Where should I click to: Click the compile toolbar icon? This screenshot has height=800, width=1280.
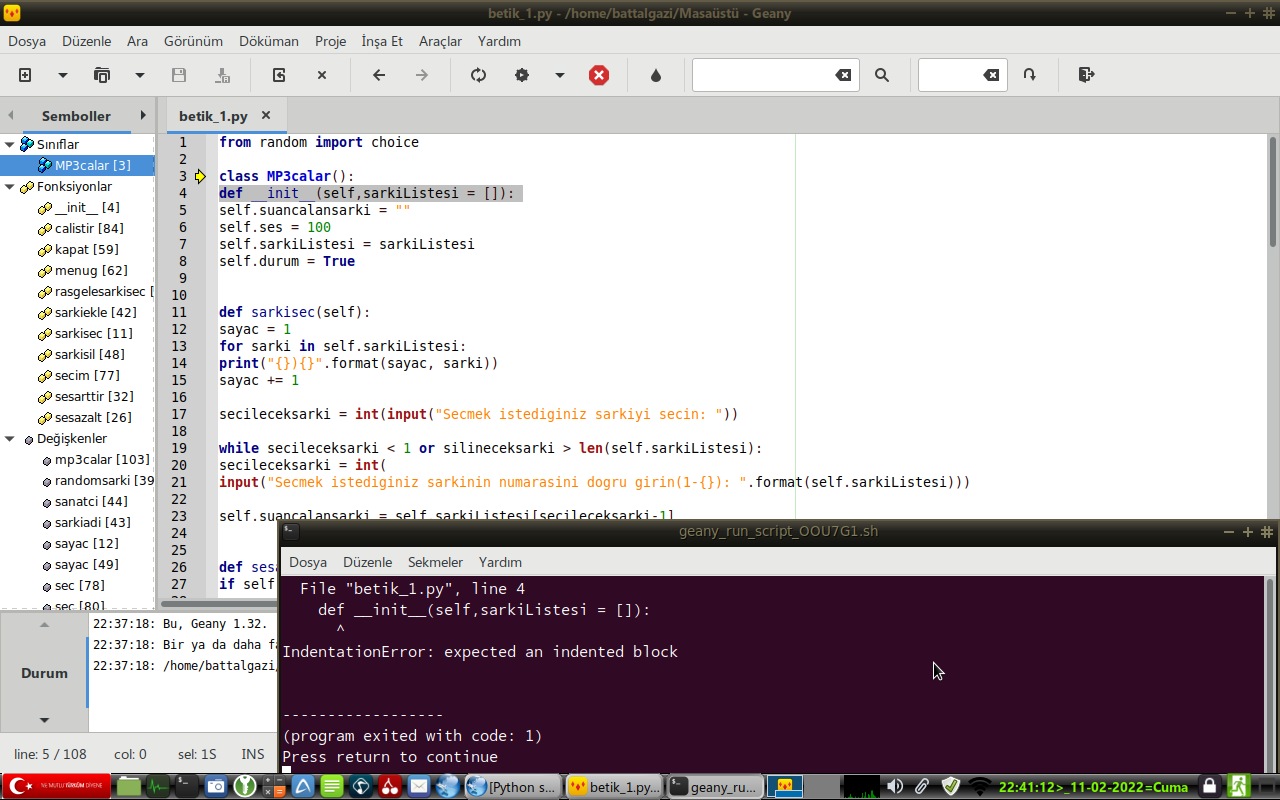[479, 75]
